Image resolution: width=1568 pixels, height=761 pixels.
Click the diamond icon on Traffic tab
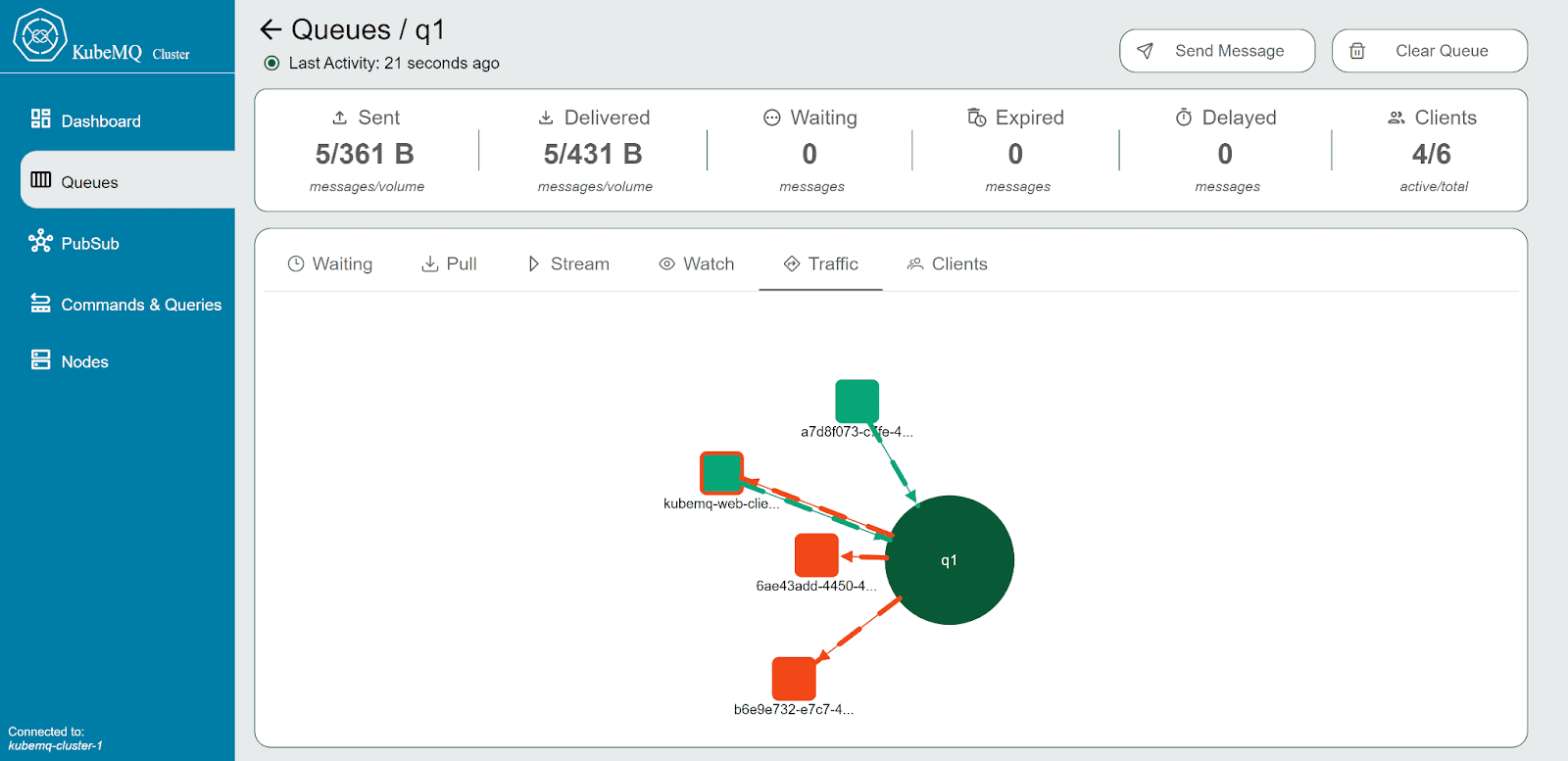(x=792, y=263)
